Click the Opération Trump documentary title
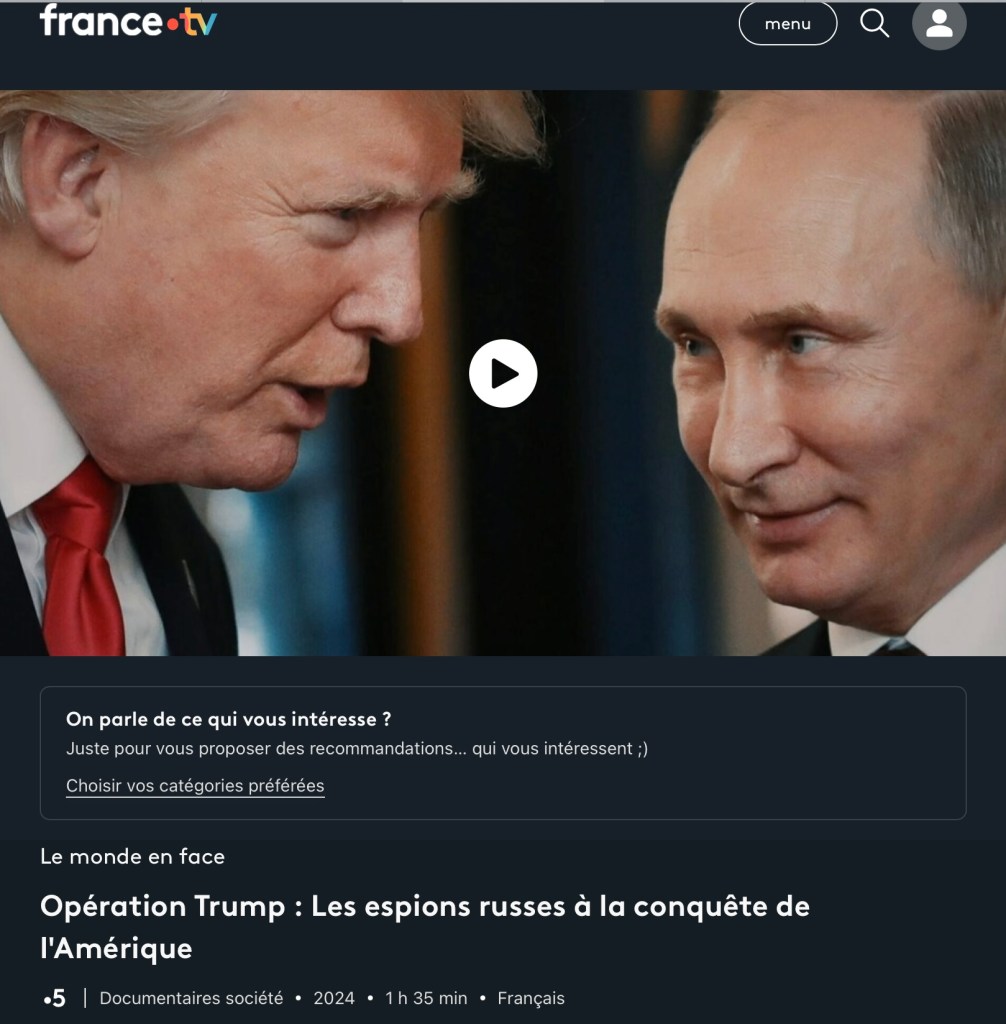 (x=425, y=927)
